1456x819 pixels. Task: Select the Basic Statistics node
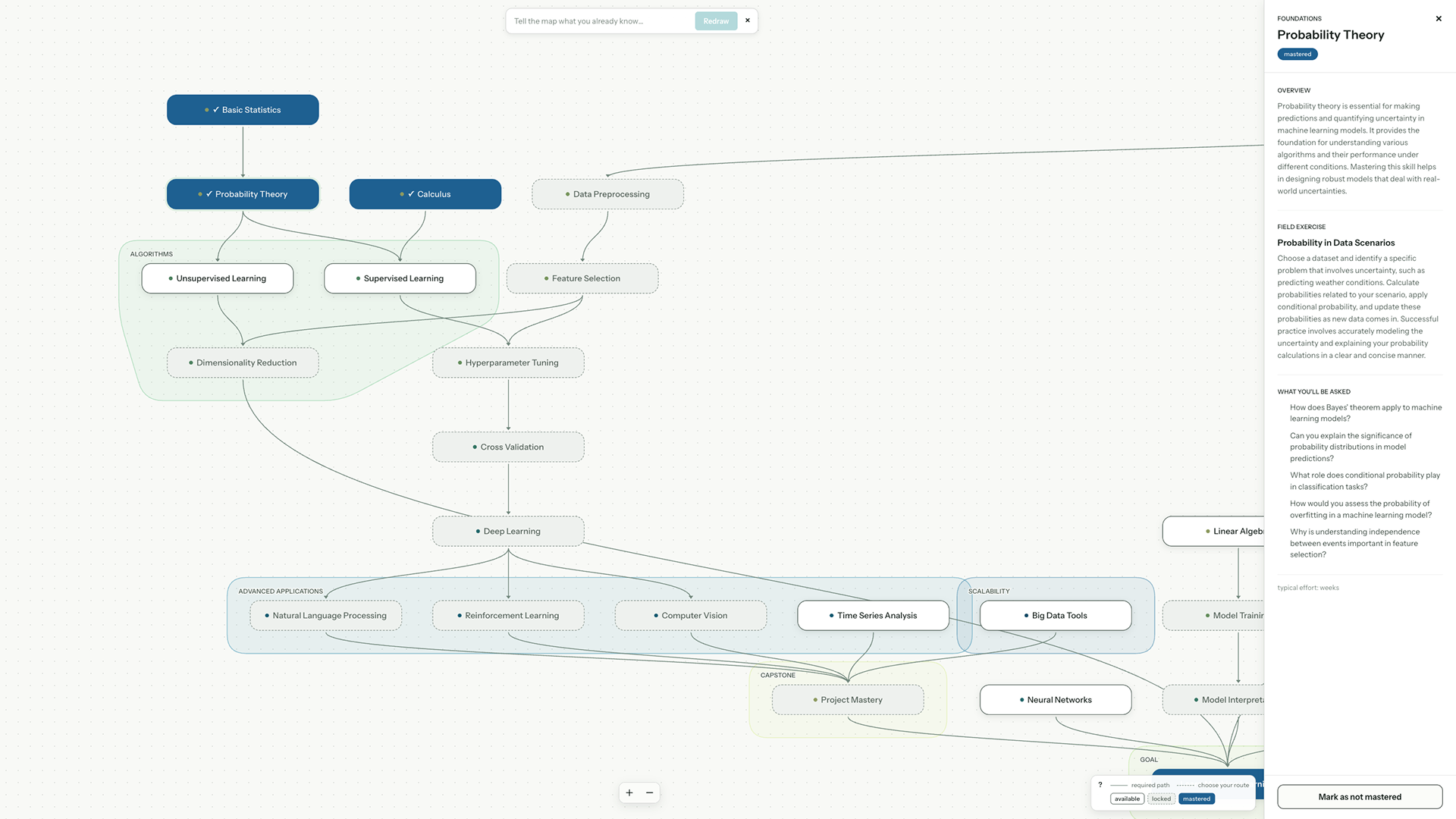[243, 110]
